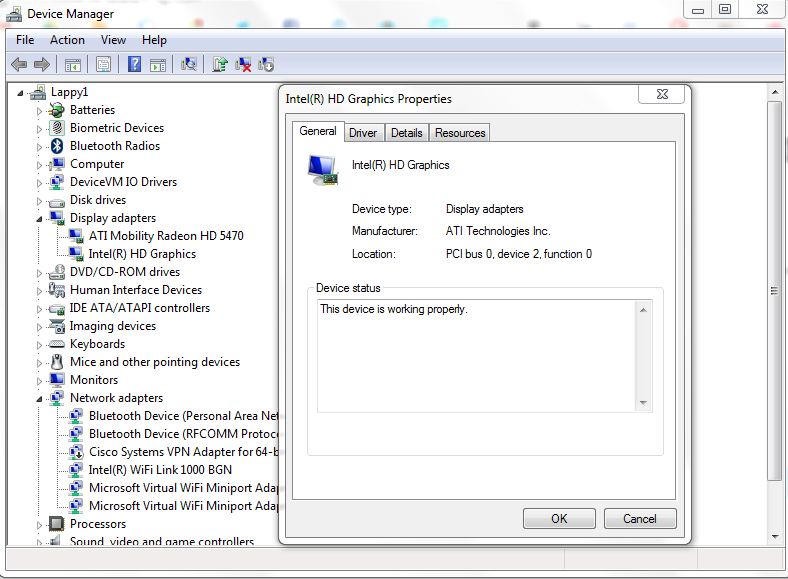788x579 pixels.
Task: Click the Cisco Systems VPN Adapter icon
Action: [x=76, y=452]
